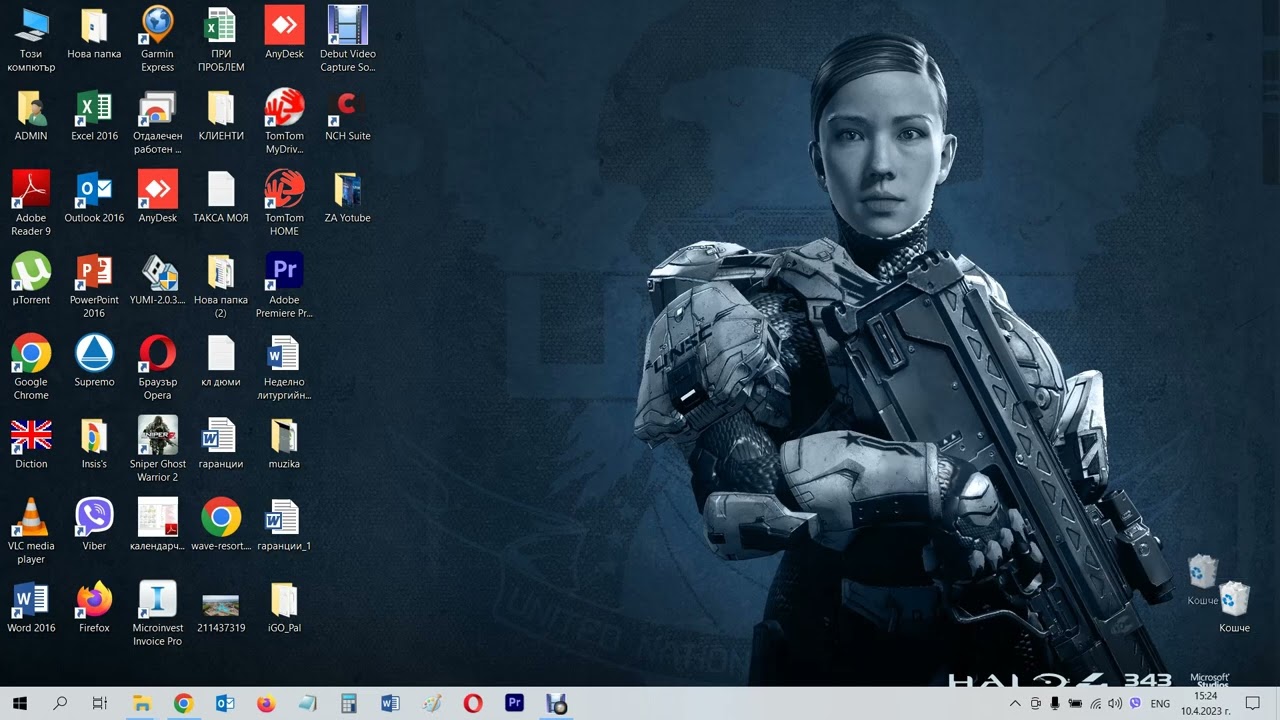This screenshot has width=1280, height=720.
Task: Open Calculator from the taskbar
Action: tap(349, 703)
